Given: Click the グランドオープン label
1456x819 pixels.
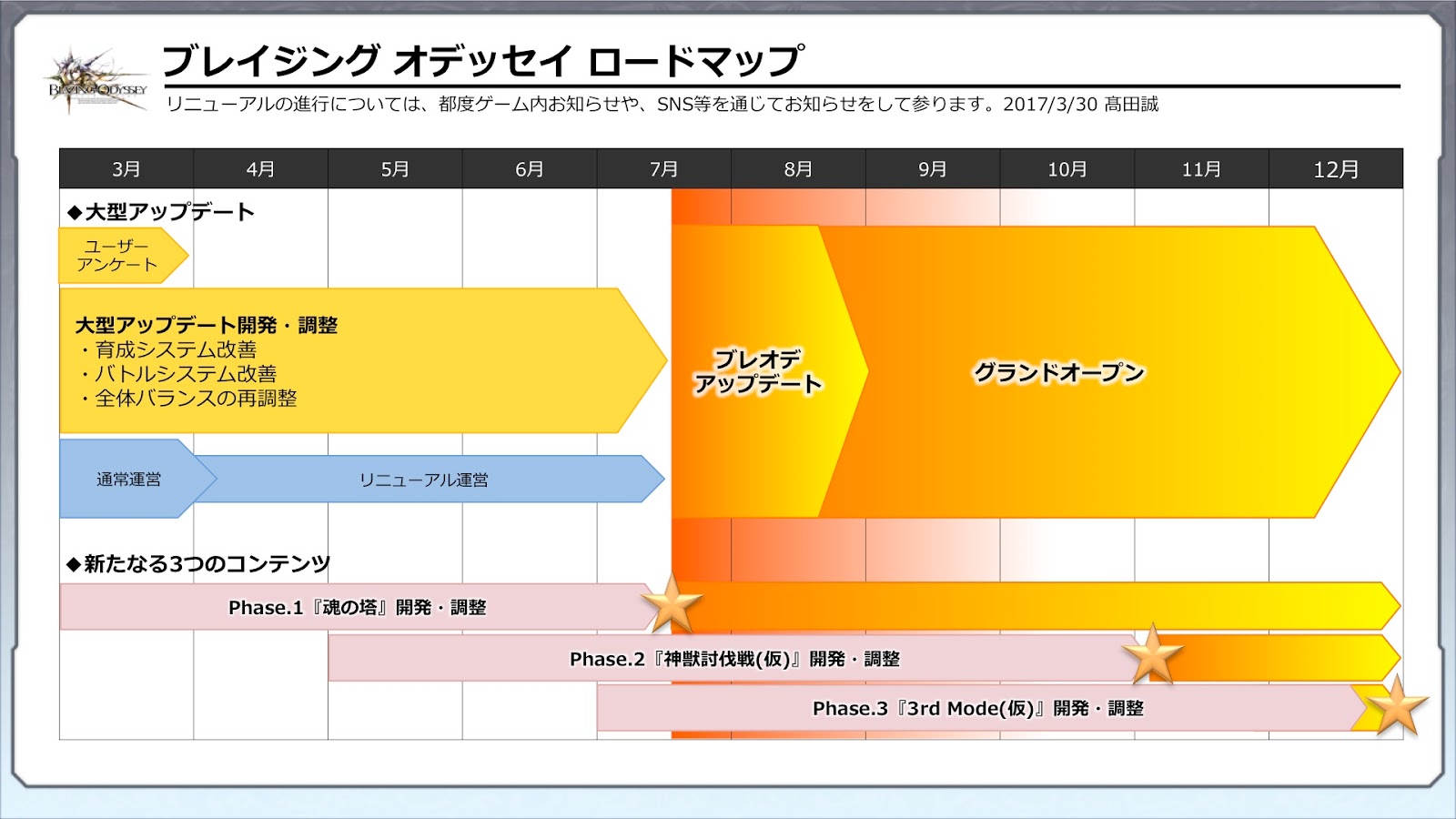Looking at the screenshot, I should point(1058,372).
